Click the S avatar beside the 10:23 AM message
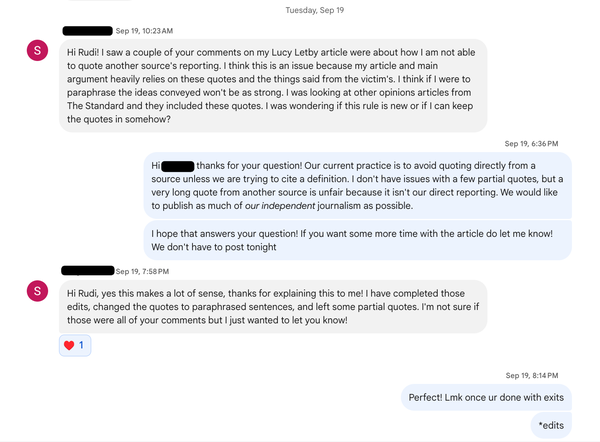 [38, 51]
